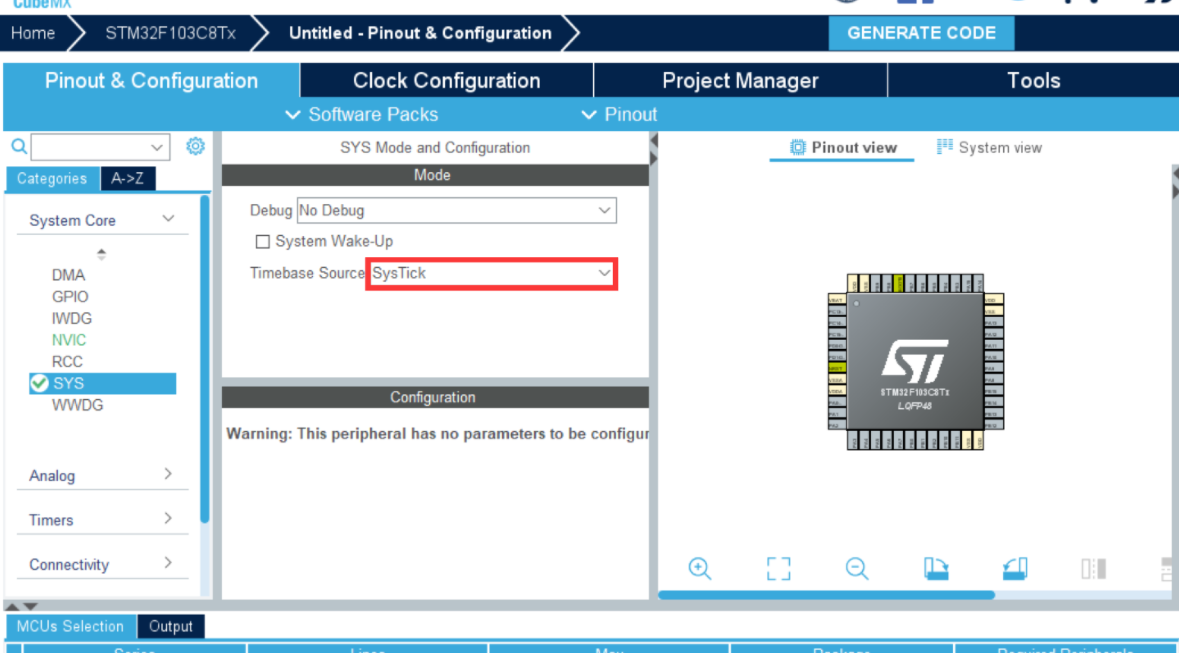
Task: Select the Pinout & Configuration tab
Action: pos(151,80)
